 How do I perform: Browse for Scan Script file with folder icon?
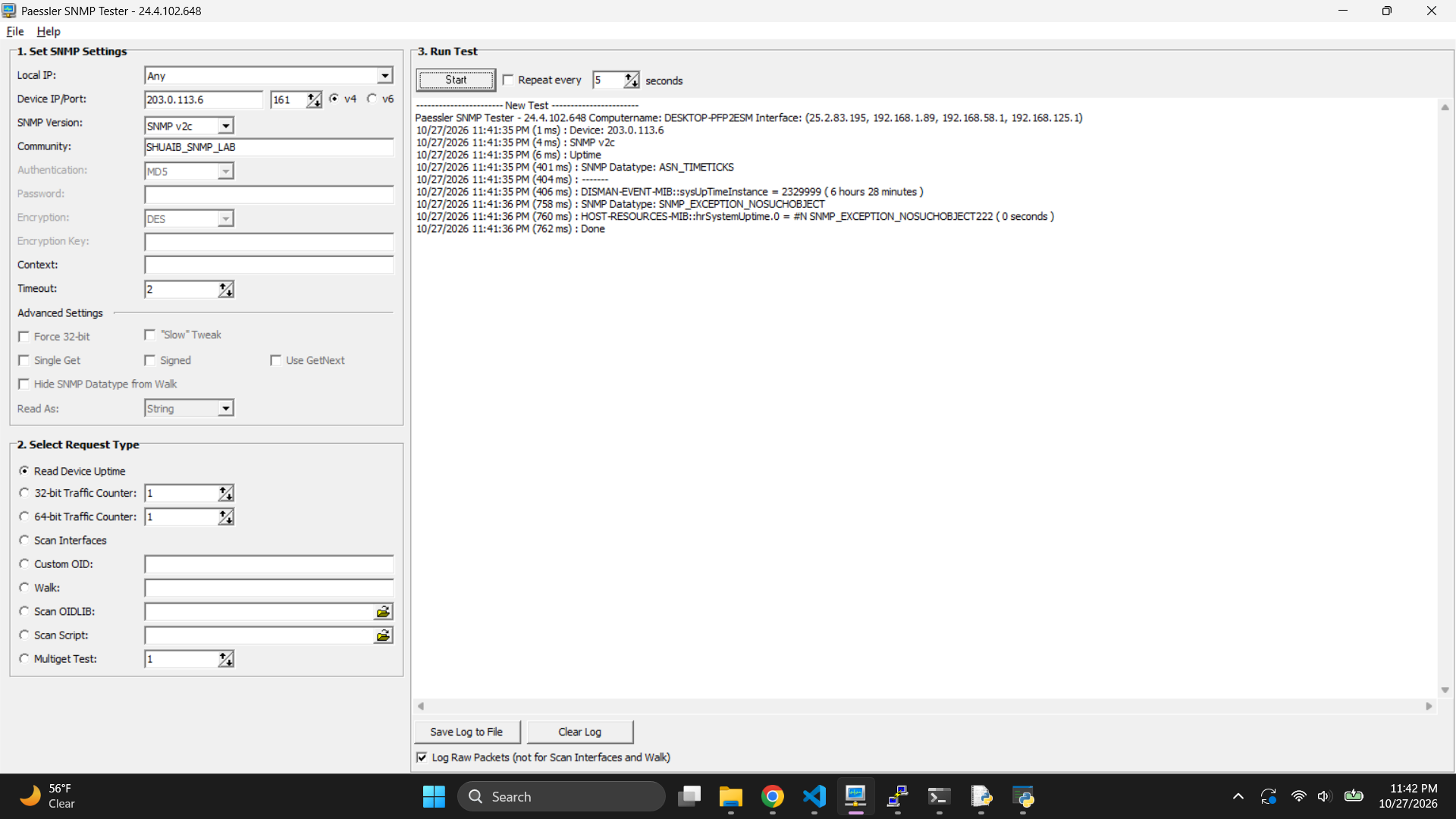click(x=383, y=635)
